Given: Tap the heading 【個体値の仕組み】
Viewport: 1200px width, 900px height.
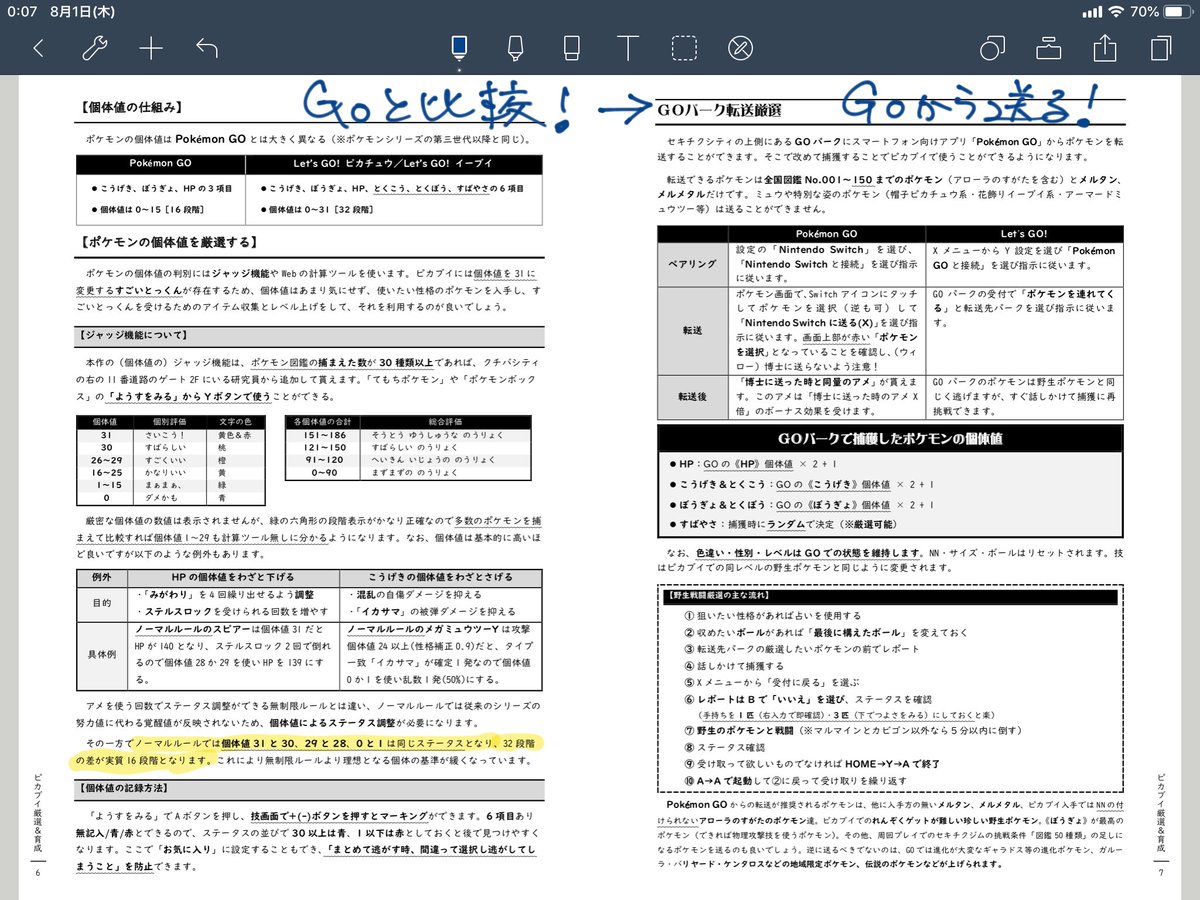Looking at the screenshot, I should coord(131,106).
